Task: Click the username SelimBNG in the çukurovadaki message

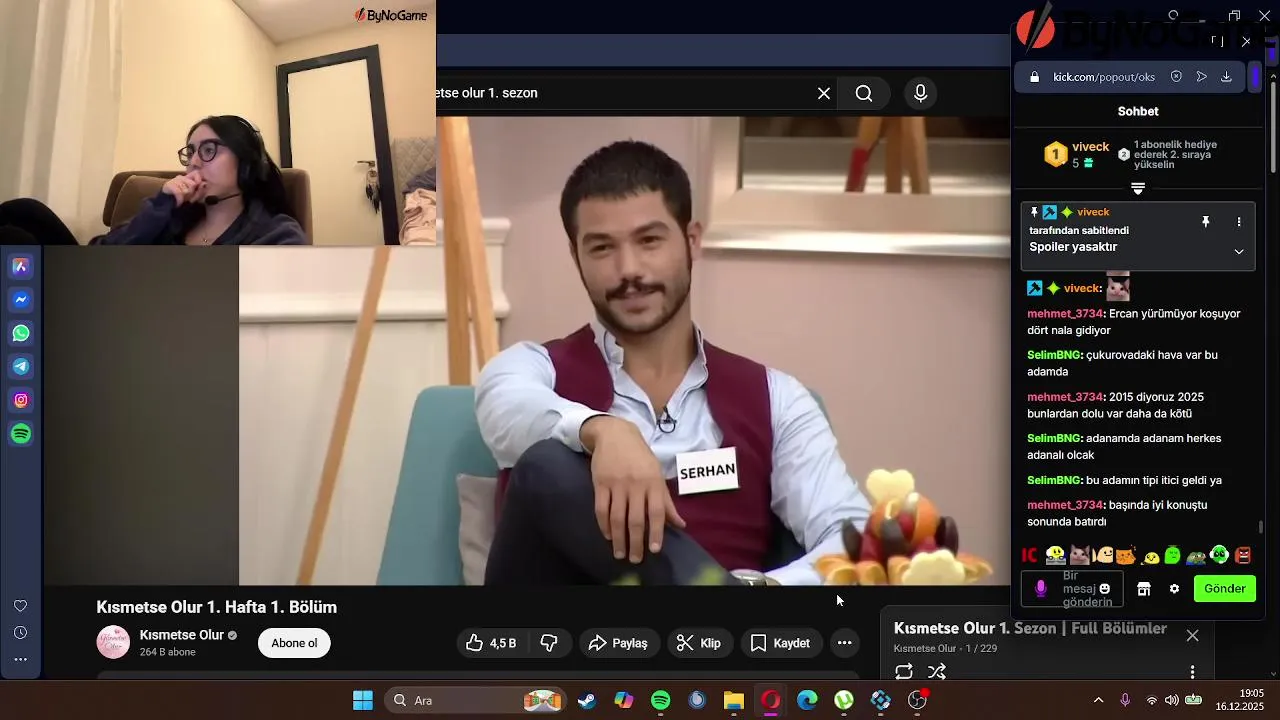Action: click(1055, 355)
